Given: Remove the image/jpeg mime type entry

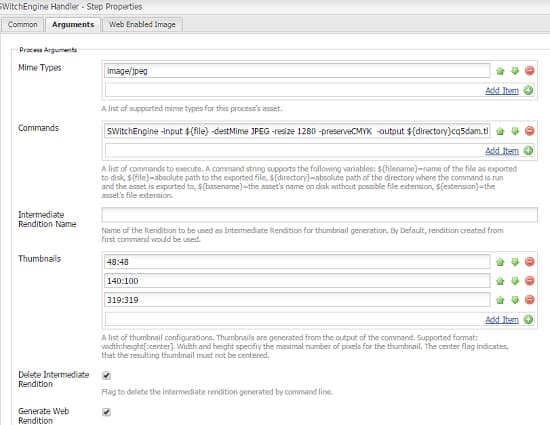Looking at the screenshot, I should 529,71.
